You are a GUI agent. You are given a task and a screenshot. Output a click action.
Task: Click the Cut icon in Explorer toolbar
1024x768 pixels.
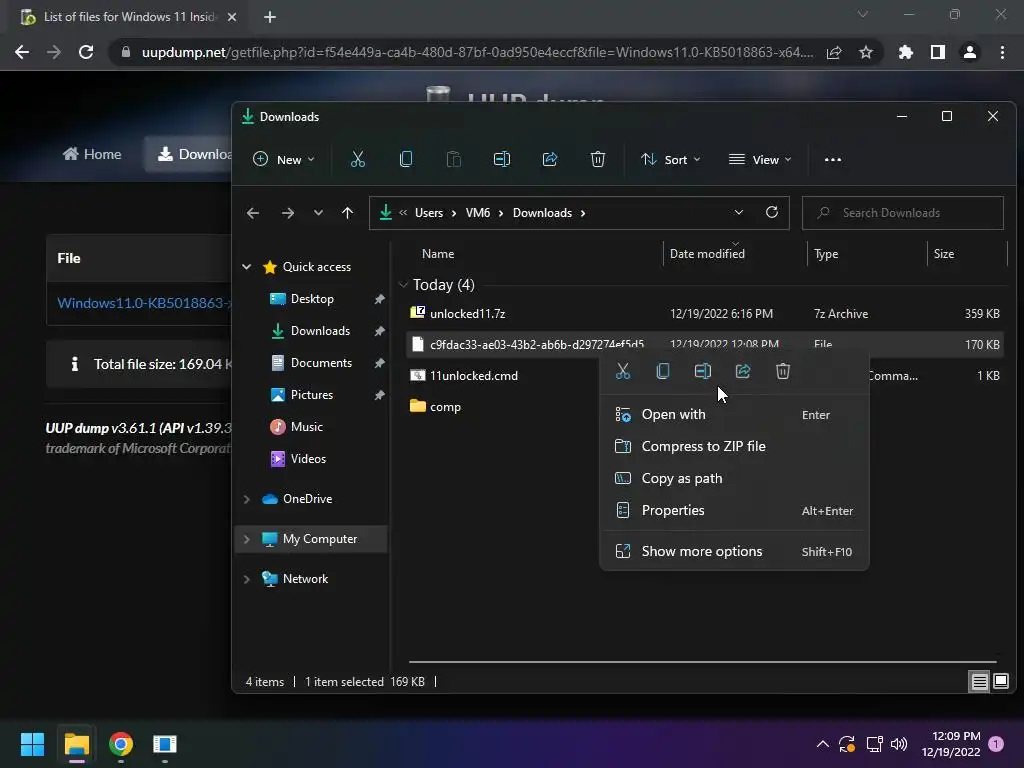(x=357, y=159)
